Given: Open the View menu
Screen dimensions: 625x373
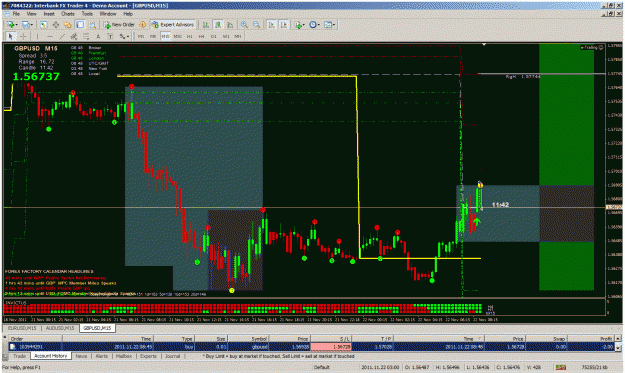Looking at the screenshot, I should pyautogui.click(x=31, y=14).
